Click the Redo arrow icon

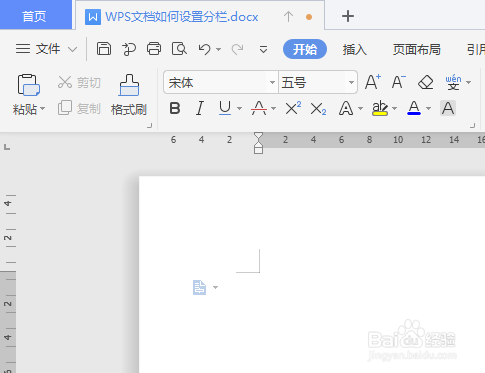pos(237,49)
